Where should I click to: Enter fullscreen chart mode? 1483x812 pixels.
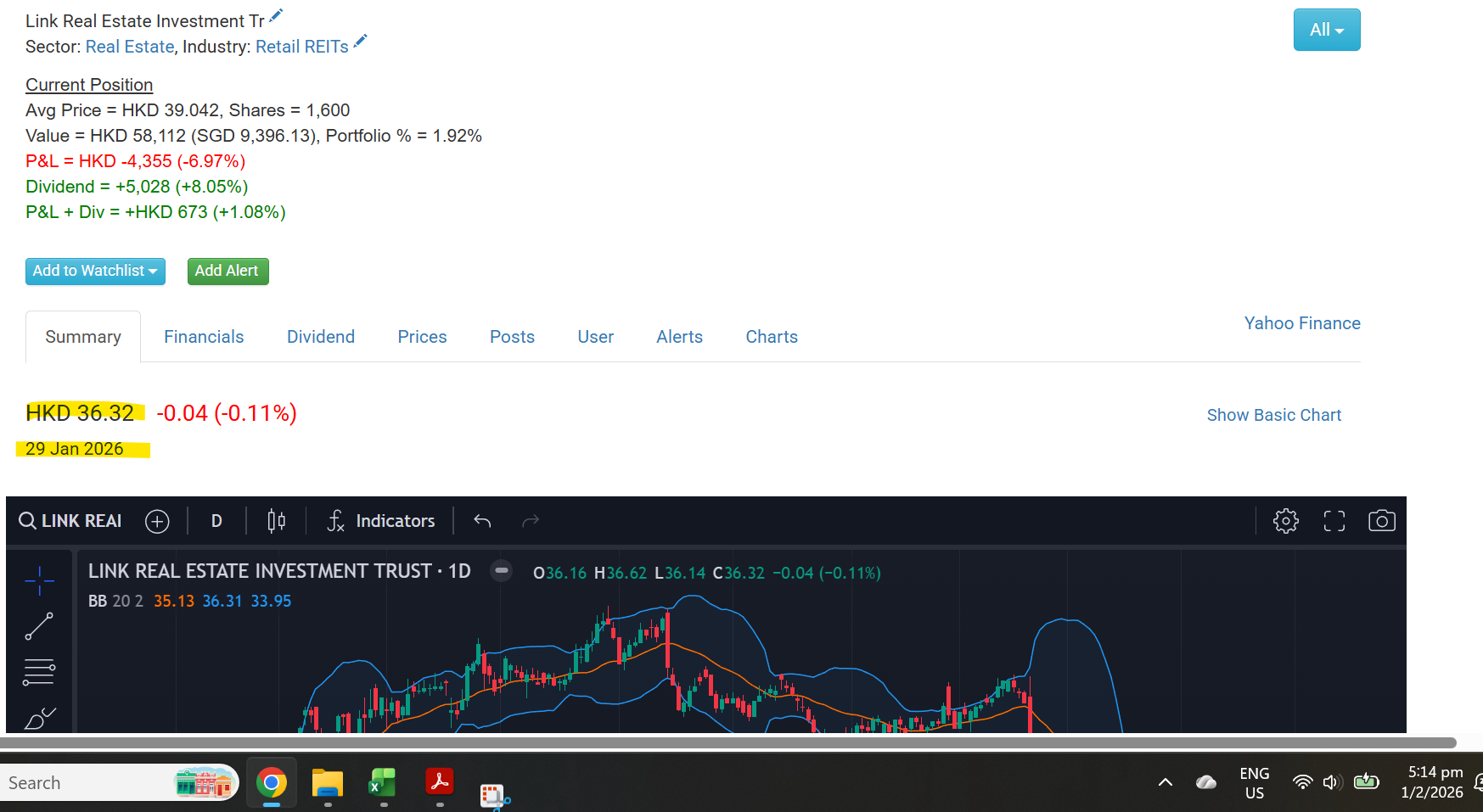1334,521
